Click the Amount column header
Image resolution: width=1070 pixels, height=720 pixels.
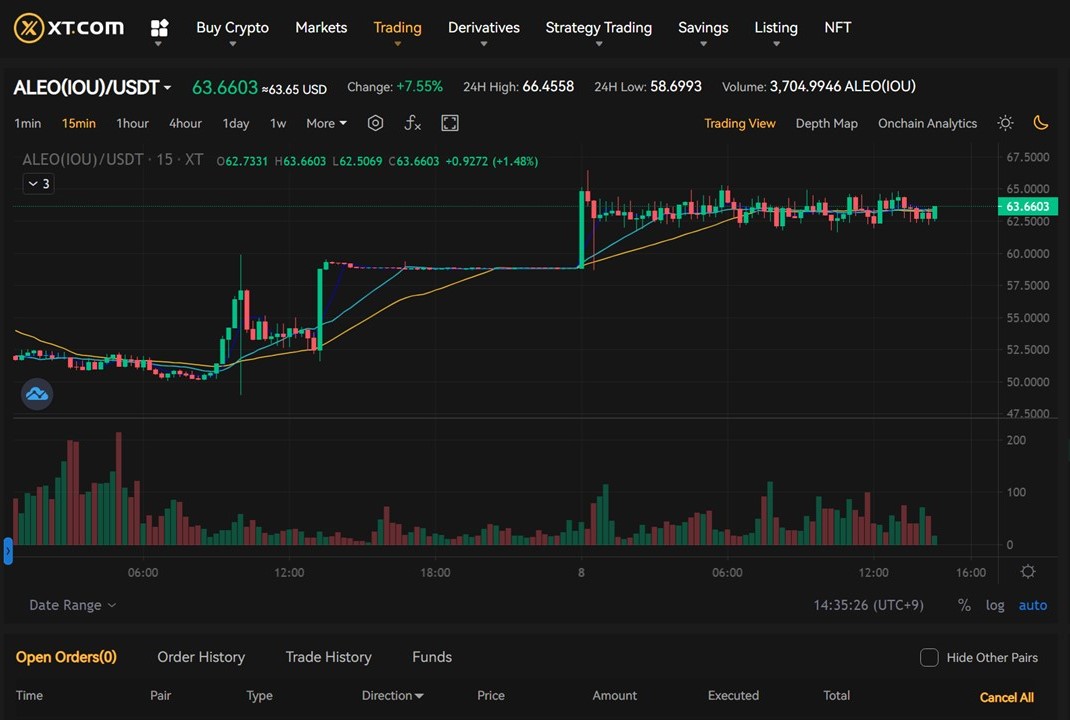coord(614,695)
